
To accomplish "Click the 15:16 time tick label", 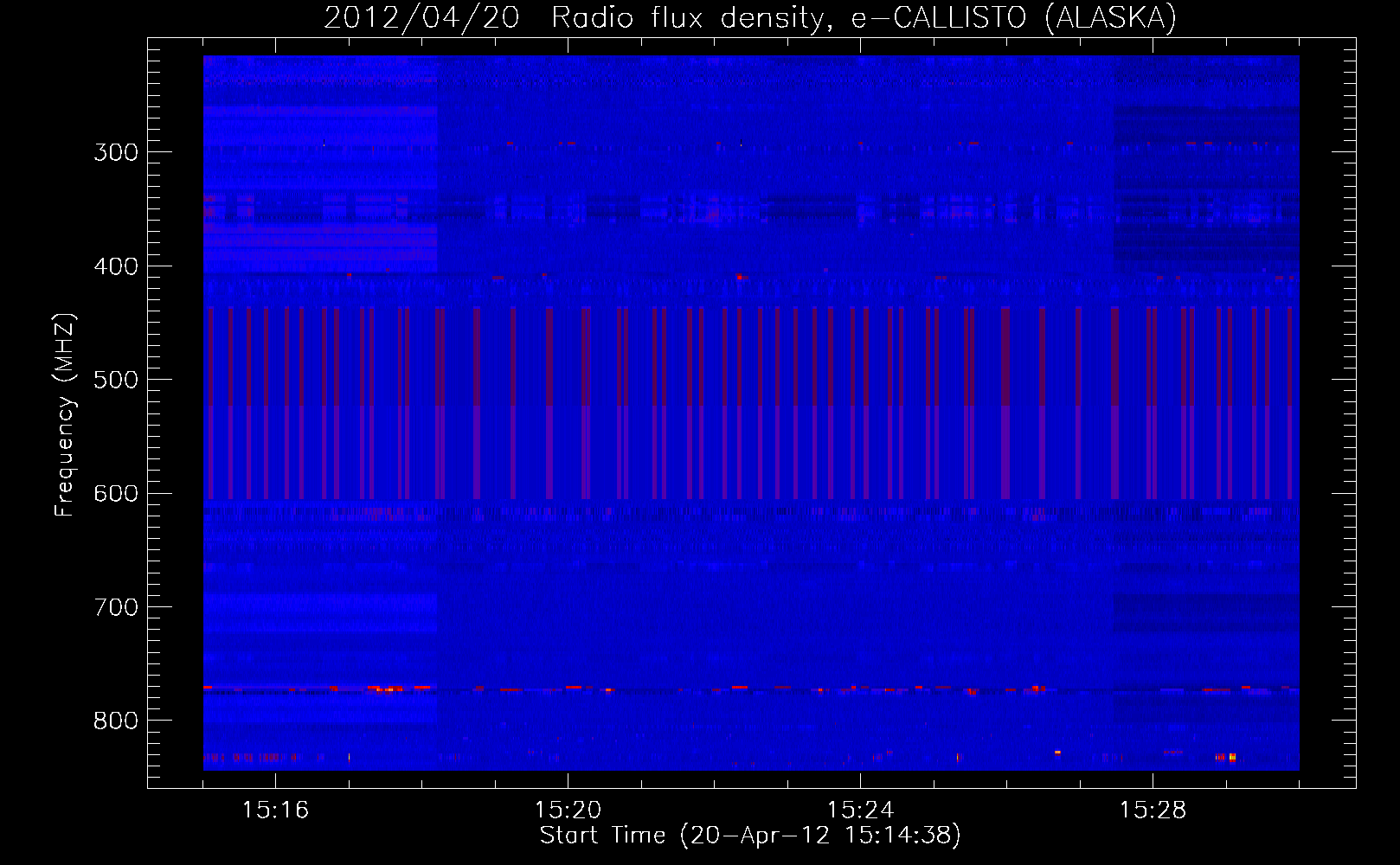I will point(275,811).
